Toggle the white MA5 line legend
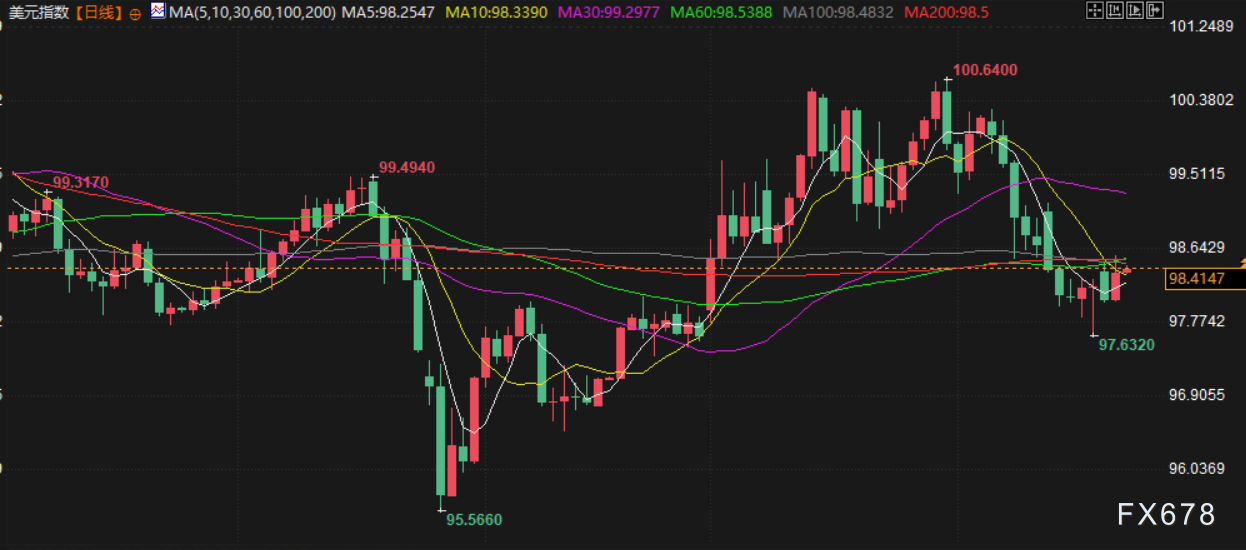This screenshot has height=550, width=1246. (x=387, y=12)
